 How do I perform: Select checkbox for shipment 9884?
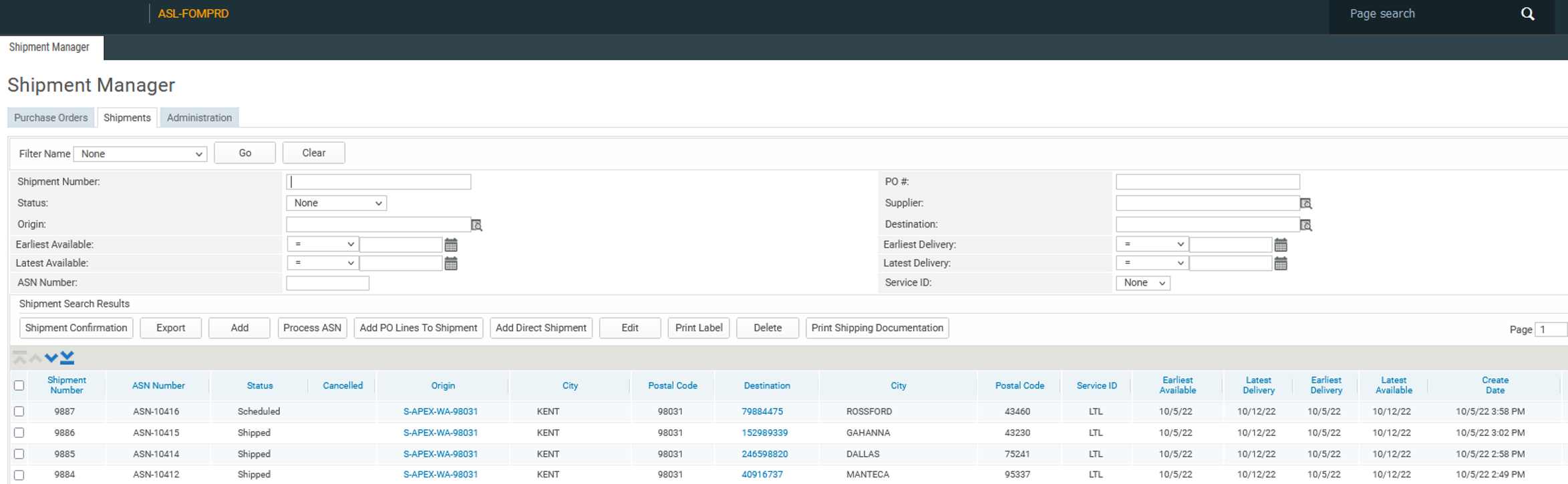tap(19, 475)
